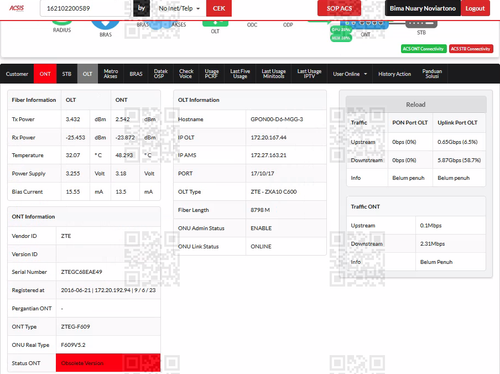Screen dimensions: 500x374
Task: Click the Traffic ONT info Belum Penuh
Action: (436, 262)
